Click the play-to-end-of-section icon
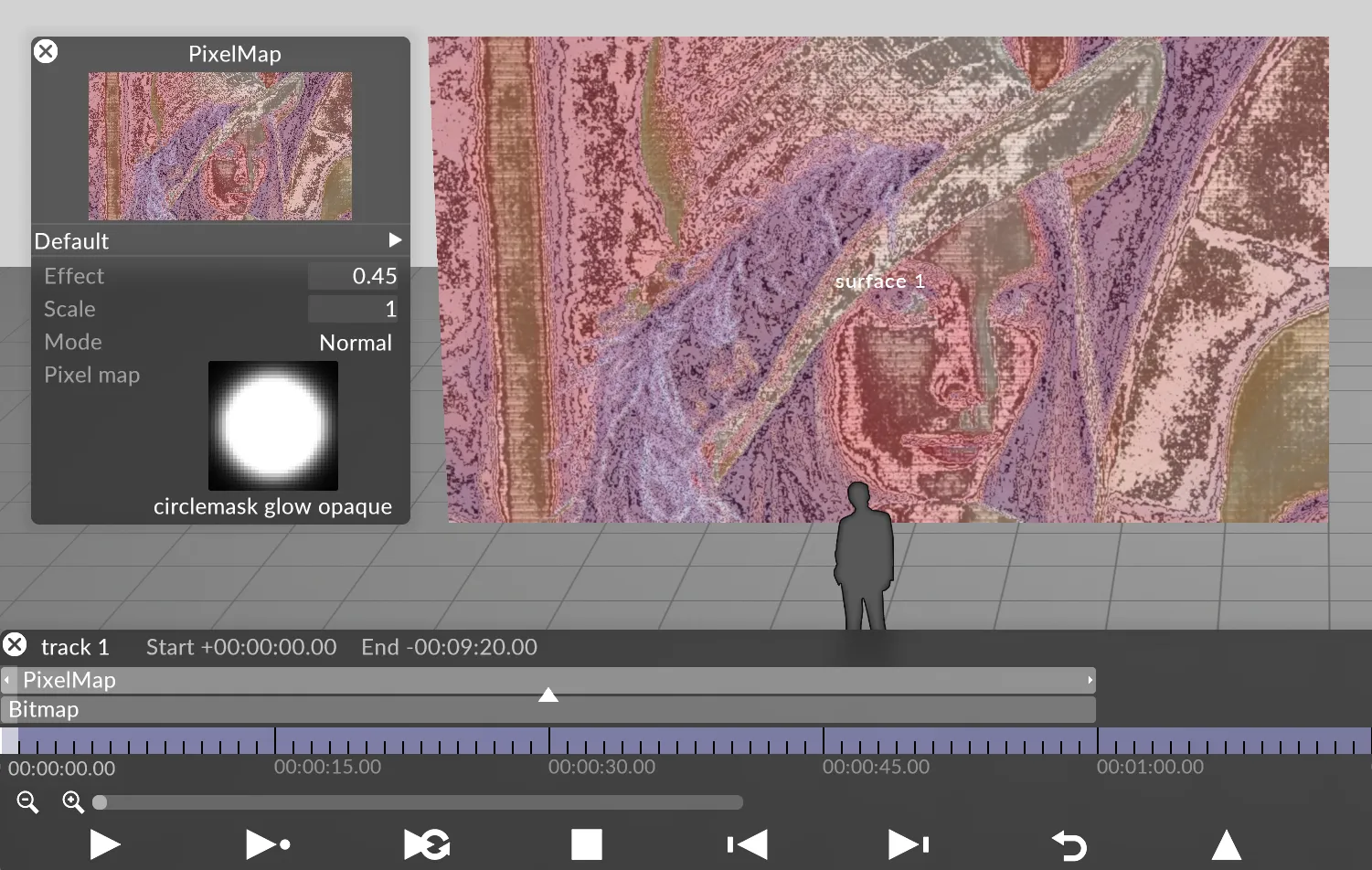 coord(268,844)
